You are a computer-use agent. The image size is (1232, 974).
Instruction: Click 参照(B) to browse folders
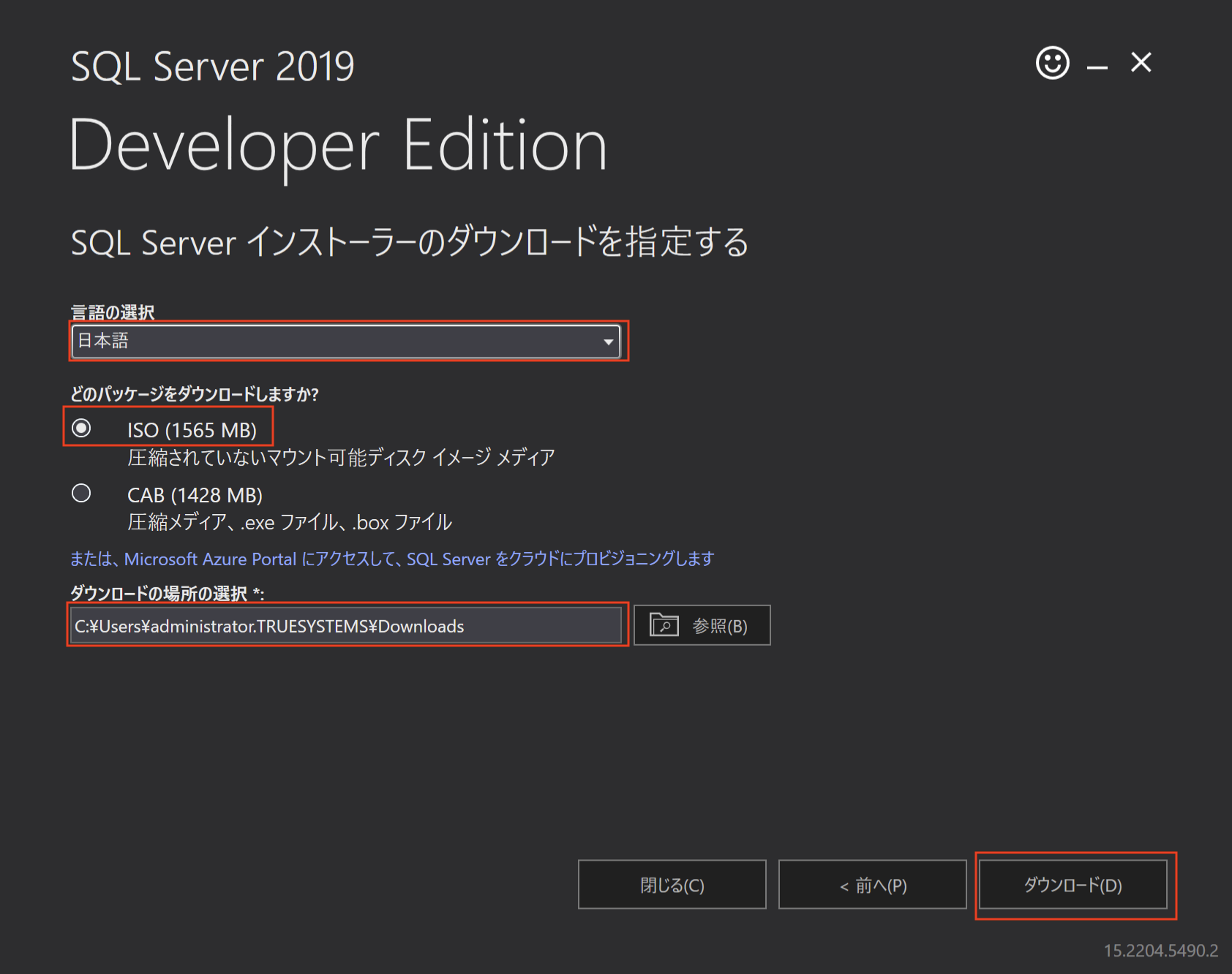[x=702, y=625]
